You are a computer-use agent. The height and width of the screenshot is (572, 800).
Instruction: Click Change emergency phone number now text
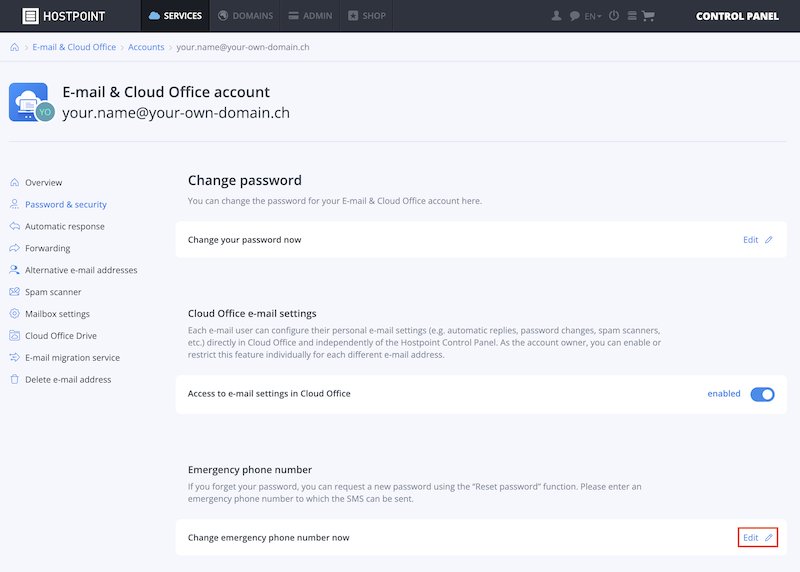pos(268,537)
